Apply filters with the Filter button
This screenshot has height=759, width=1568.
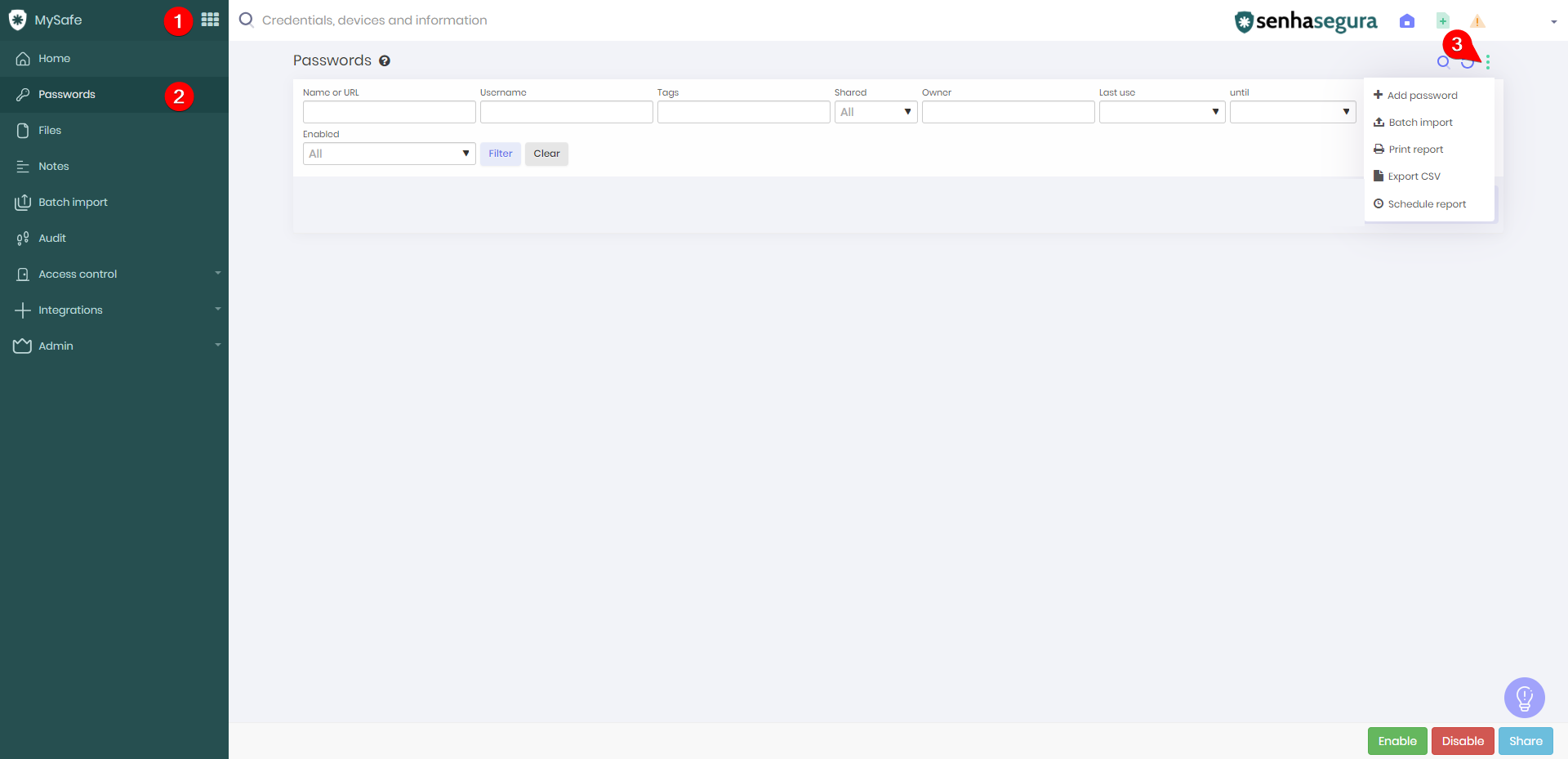[x=501, y=154]
